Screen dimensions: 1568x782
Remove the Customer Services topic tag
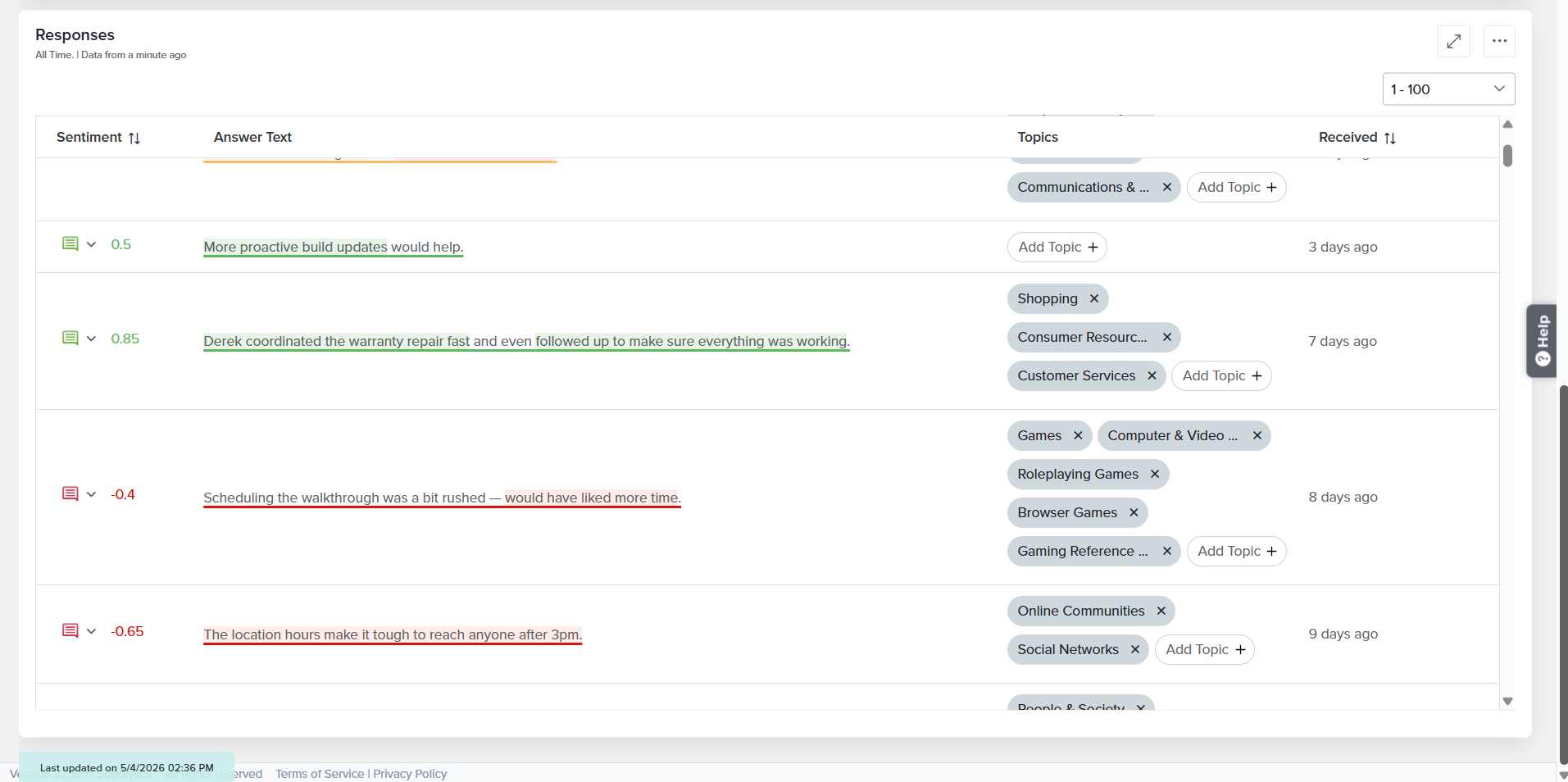[1152, 375]
